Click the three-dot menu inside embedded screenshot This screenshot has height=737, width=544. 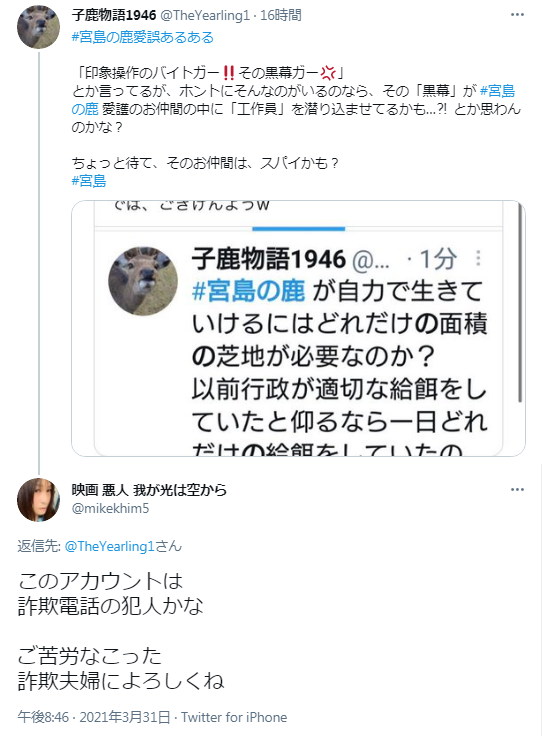pyautogui.click(x=478, y=258)
